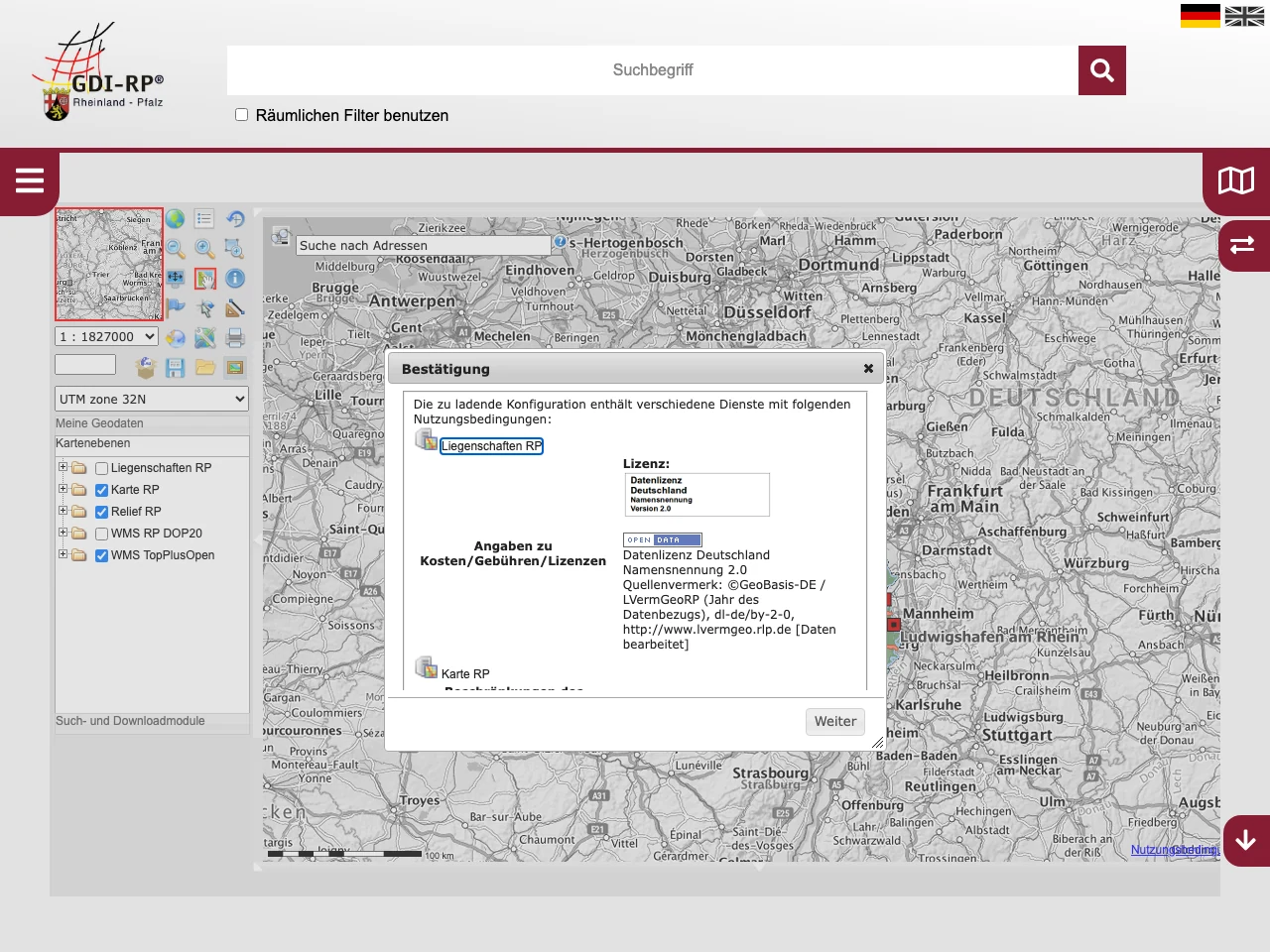Click the go-back undo view icon
Screen dimensions: 1270x952
pos(235,219)
